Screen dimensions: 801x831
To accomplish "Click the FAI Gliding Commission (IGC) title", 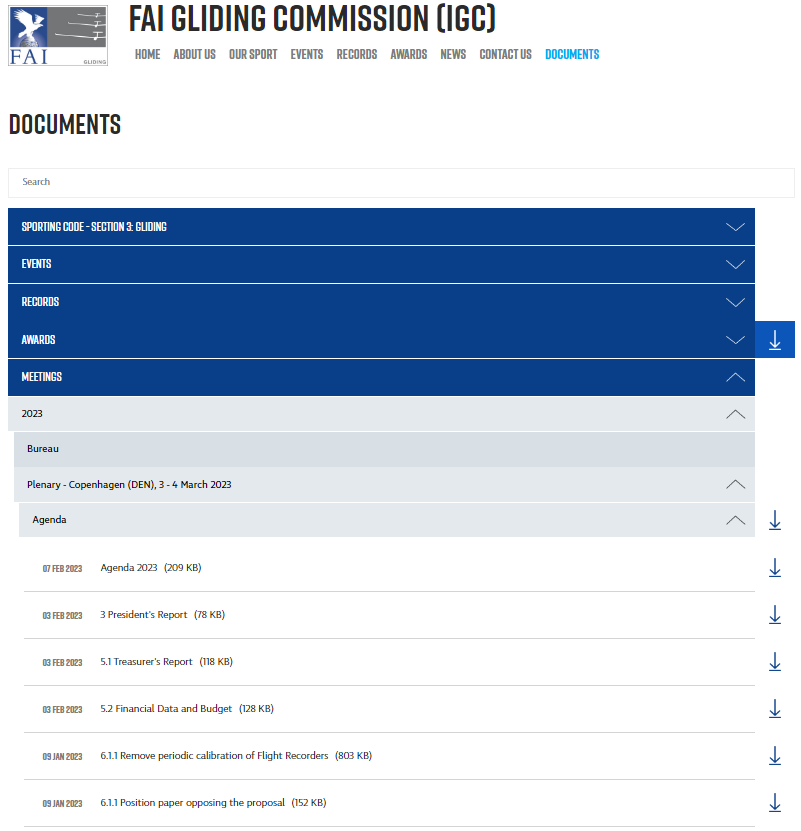I will click(312, 19).
